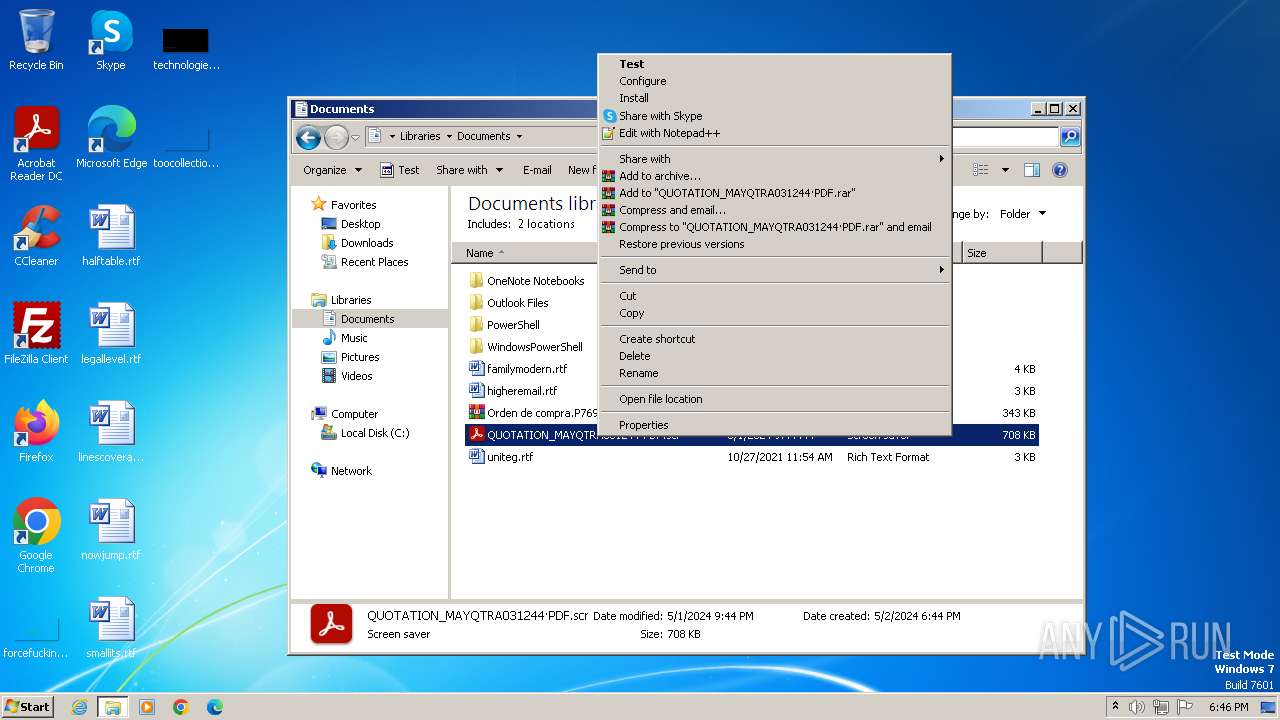Open Microsoft Edge desktop shortcut
Image resolution: width=1280 pixels, height=720 pixels.
click(x=111, y=137)
